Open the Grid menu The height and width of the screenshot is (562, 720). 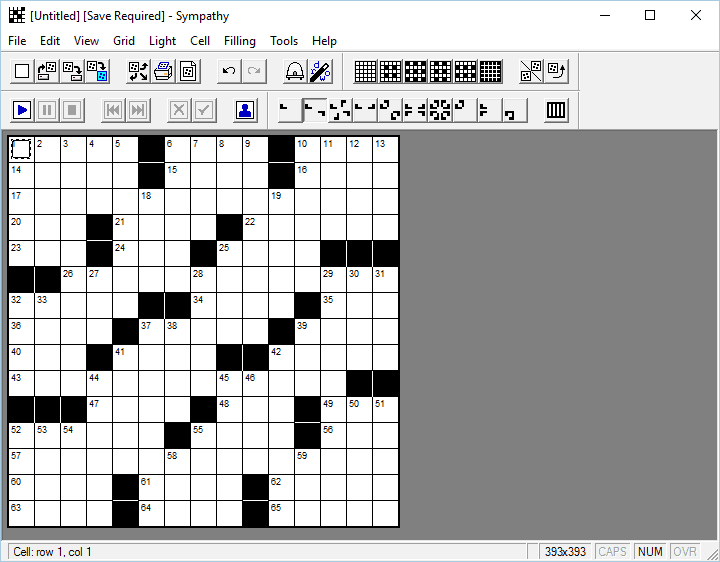124,41
